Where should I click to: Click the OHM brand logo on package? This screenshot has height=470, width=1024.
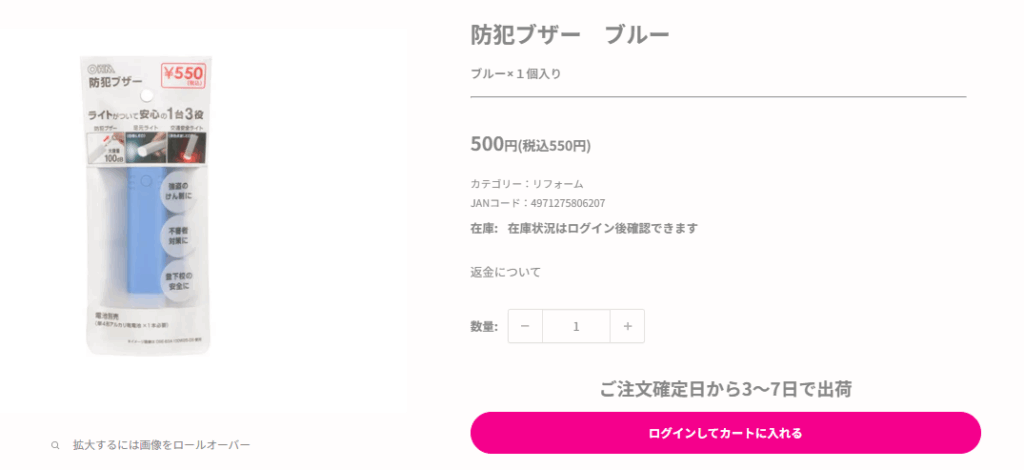(101, 67)
